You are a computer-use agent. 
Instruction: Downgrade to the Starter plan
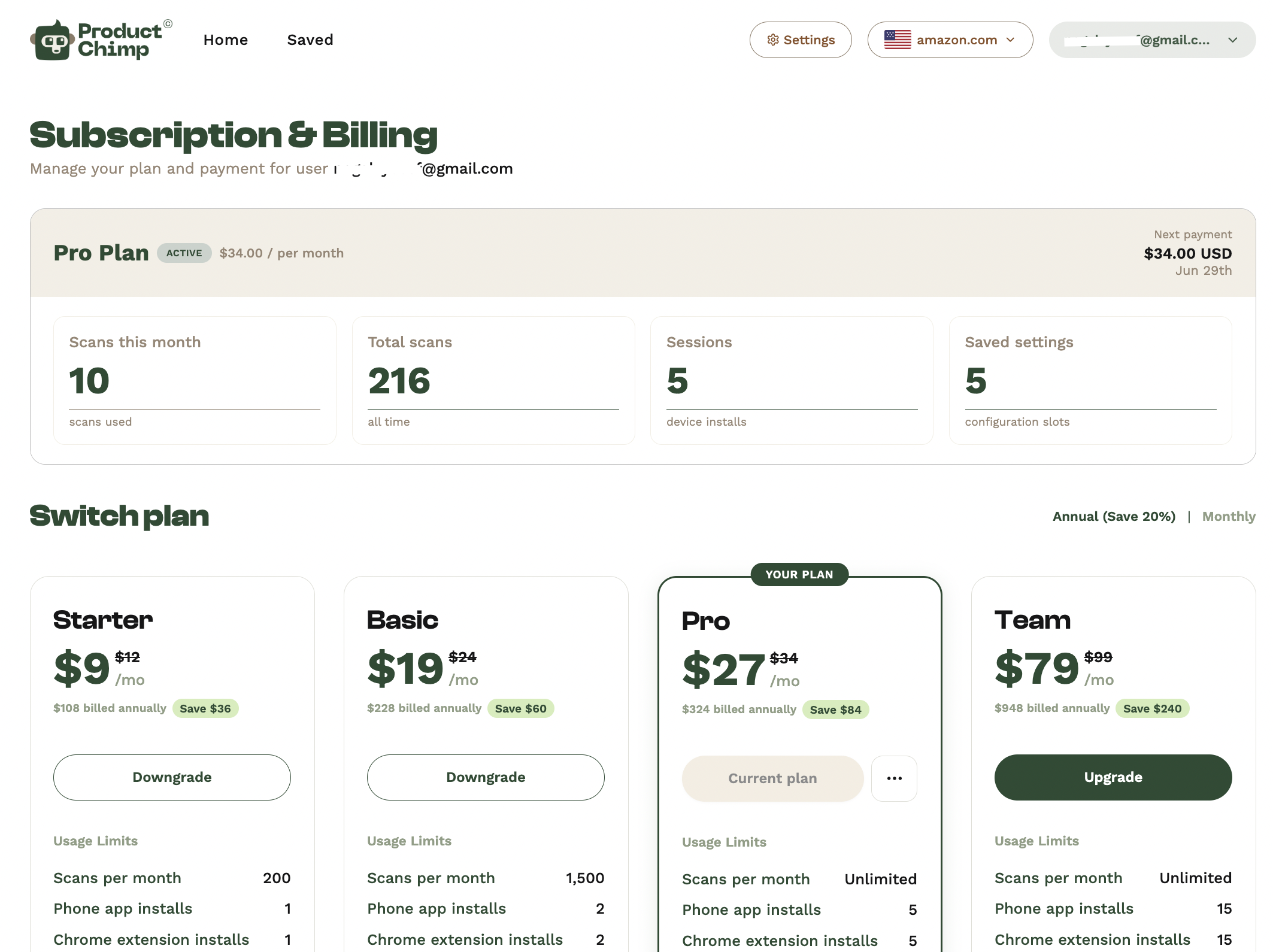[172, 777]
